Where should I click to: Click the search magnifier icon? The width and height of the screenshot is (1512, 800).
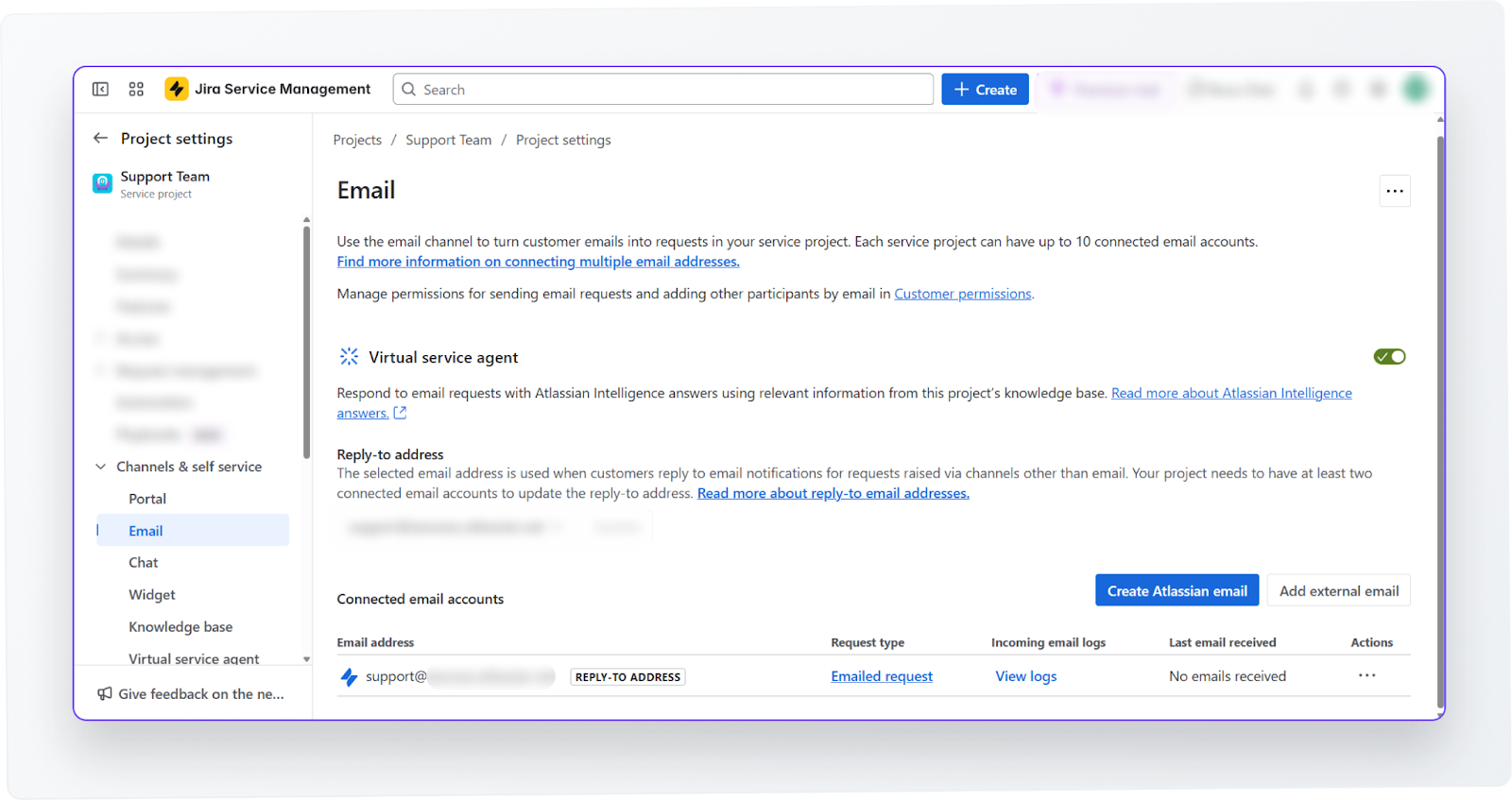(407, 89)
